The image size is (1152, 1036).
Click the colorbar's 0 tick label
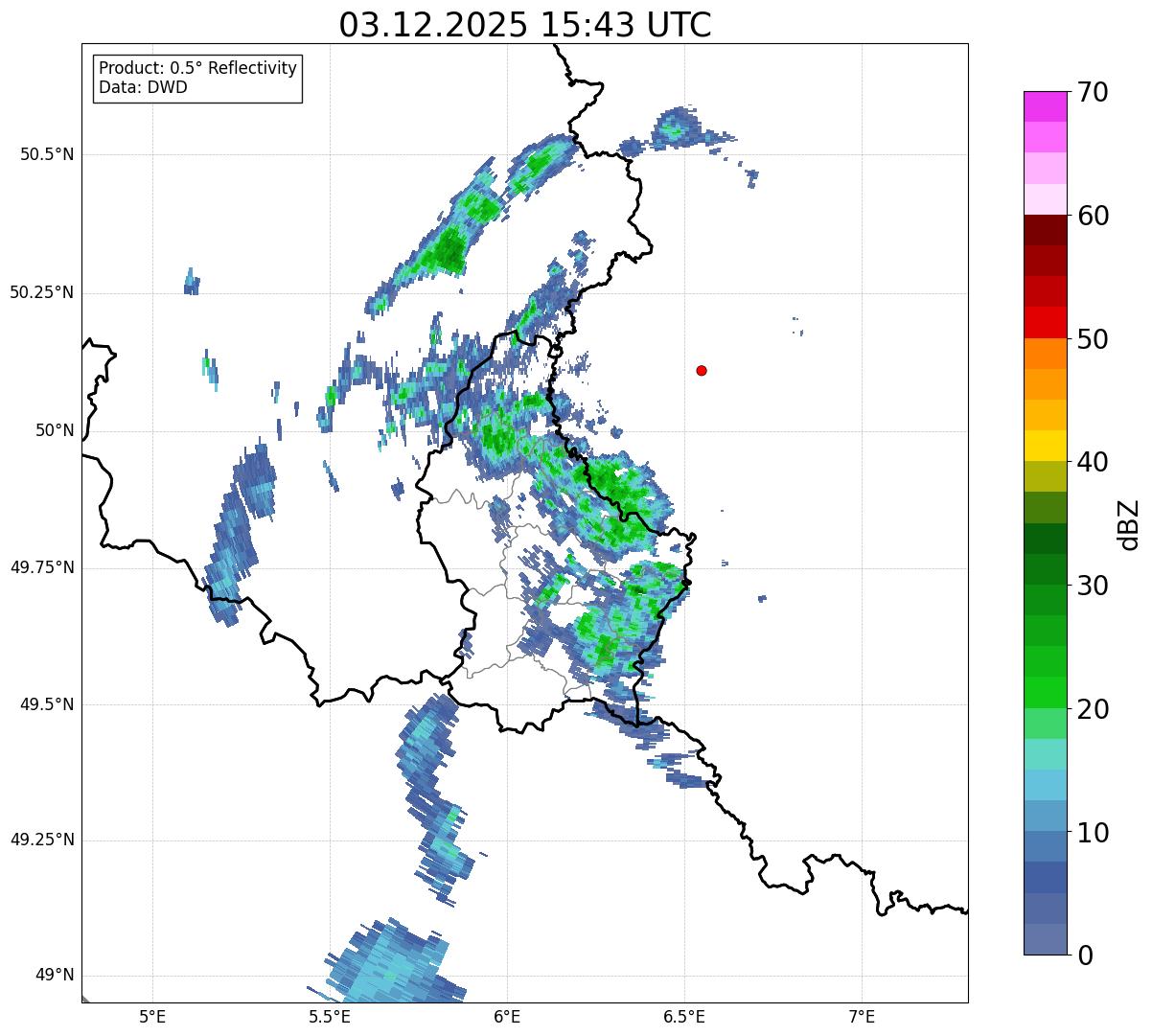[x=1085, y=955]
